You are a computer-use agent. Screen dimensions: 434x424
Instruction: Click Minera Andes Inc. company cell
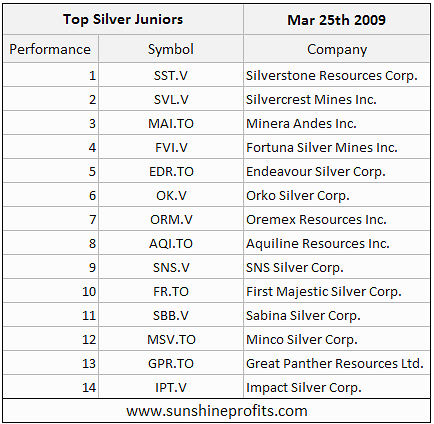[337, 123]
